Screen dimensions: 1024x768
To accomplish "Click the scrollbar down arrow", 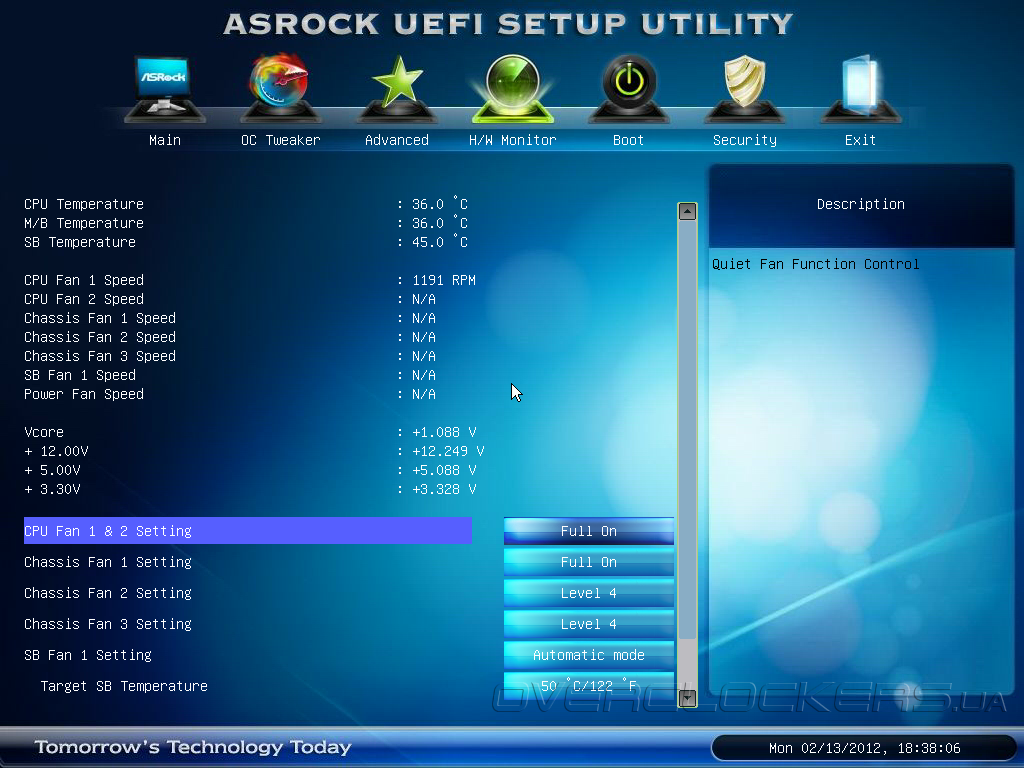I will (x=687, y=698).
